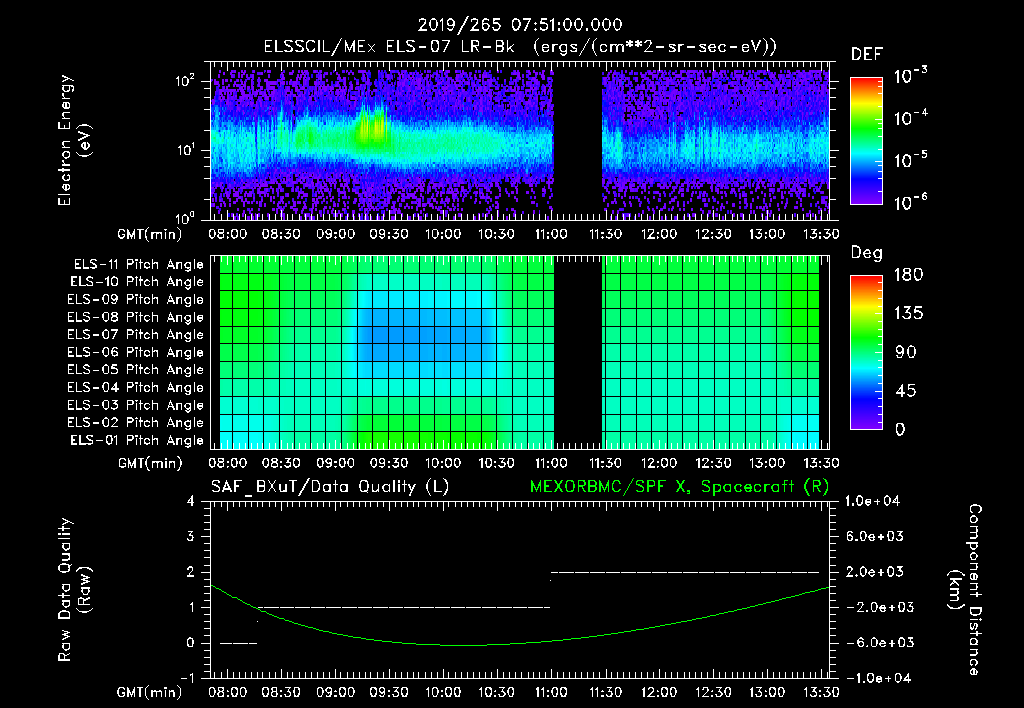The image size is (1024, 708).
Task: Click the 10^-3 value on the DEF scale
Action: pos(910,75)
